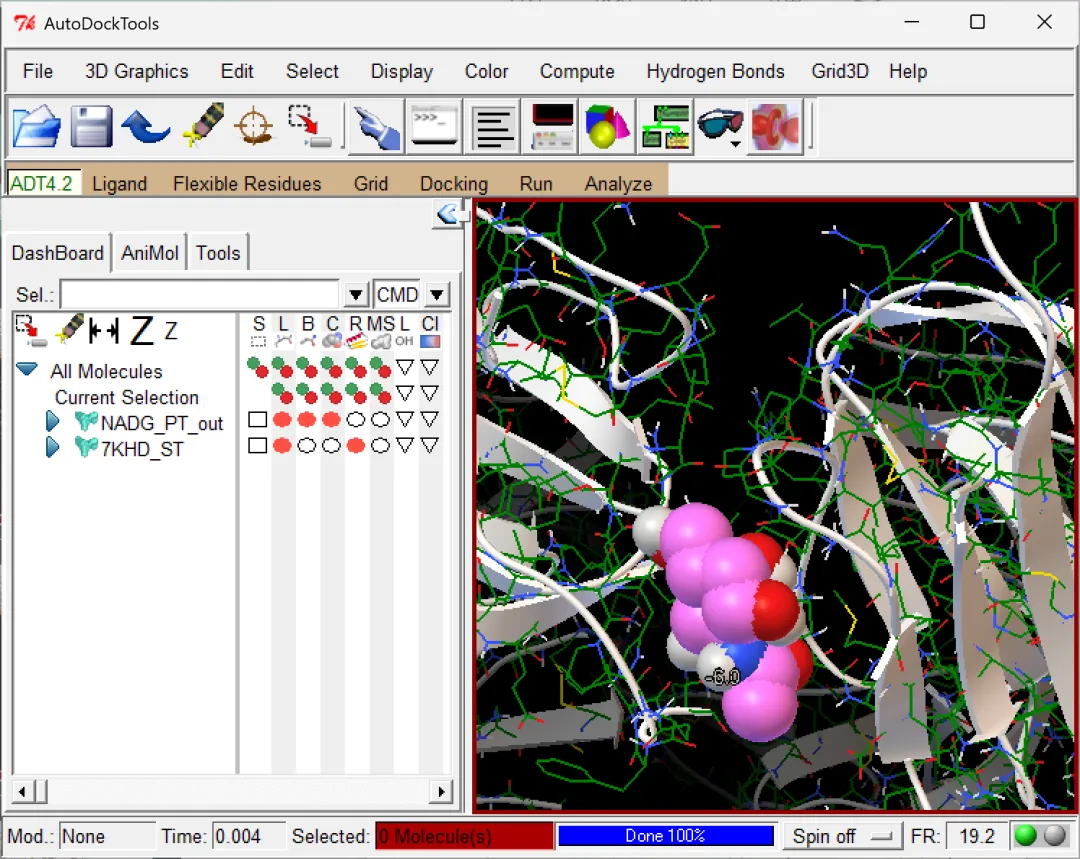Toggle CPK display for NADG_PT_out
Screen dimensions: 1080x859
tap(331, 420)
